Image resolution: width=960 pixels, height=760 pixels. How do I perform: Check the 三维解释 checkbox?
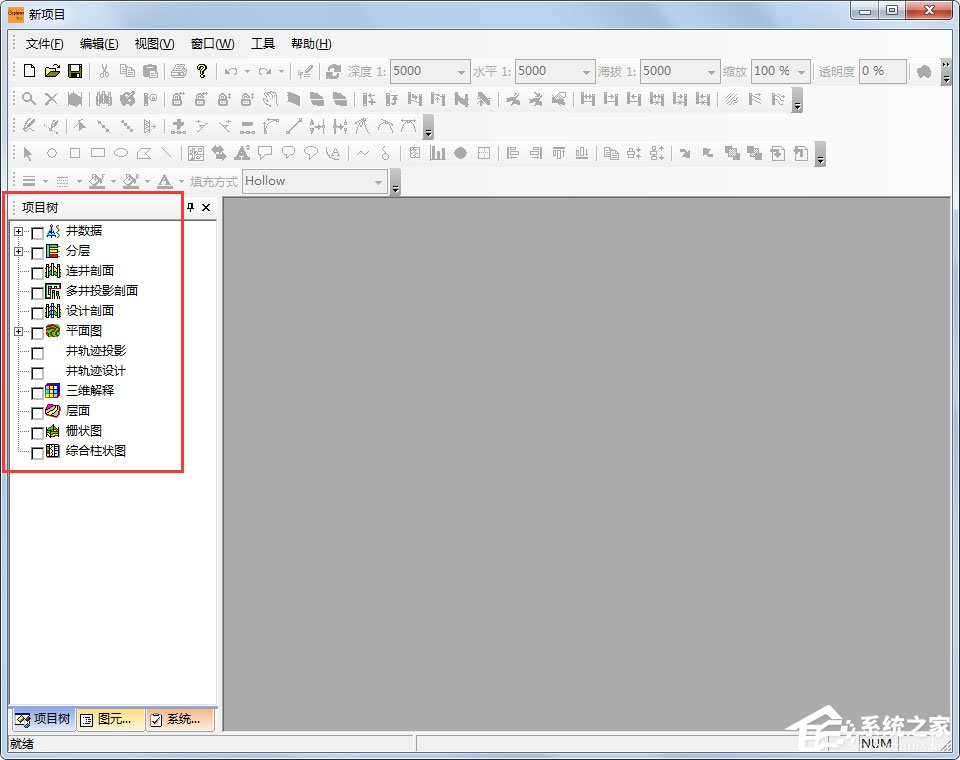point(37,393)
